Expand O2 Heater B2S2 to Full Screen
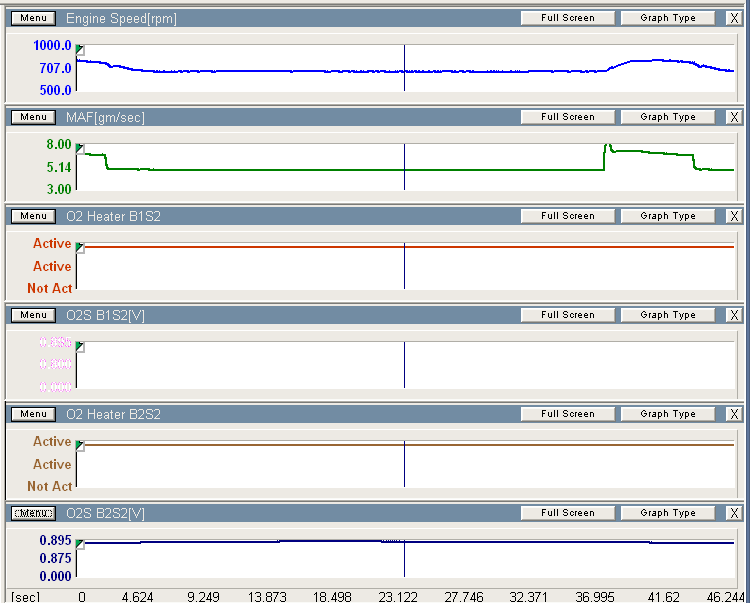750x603 pixels. pos(567,414)
